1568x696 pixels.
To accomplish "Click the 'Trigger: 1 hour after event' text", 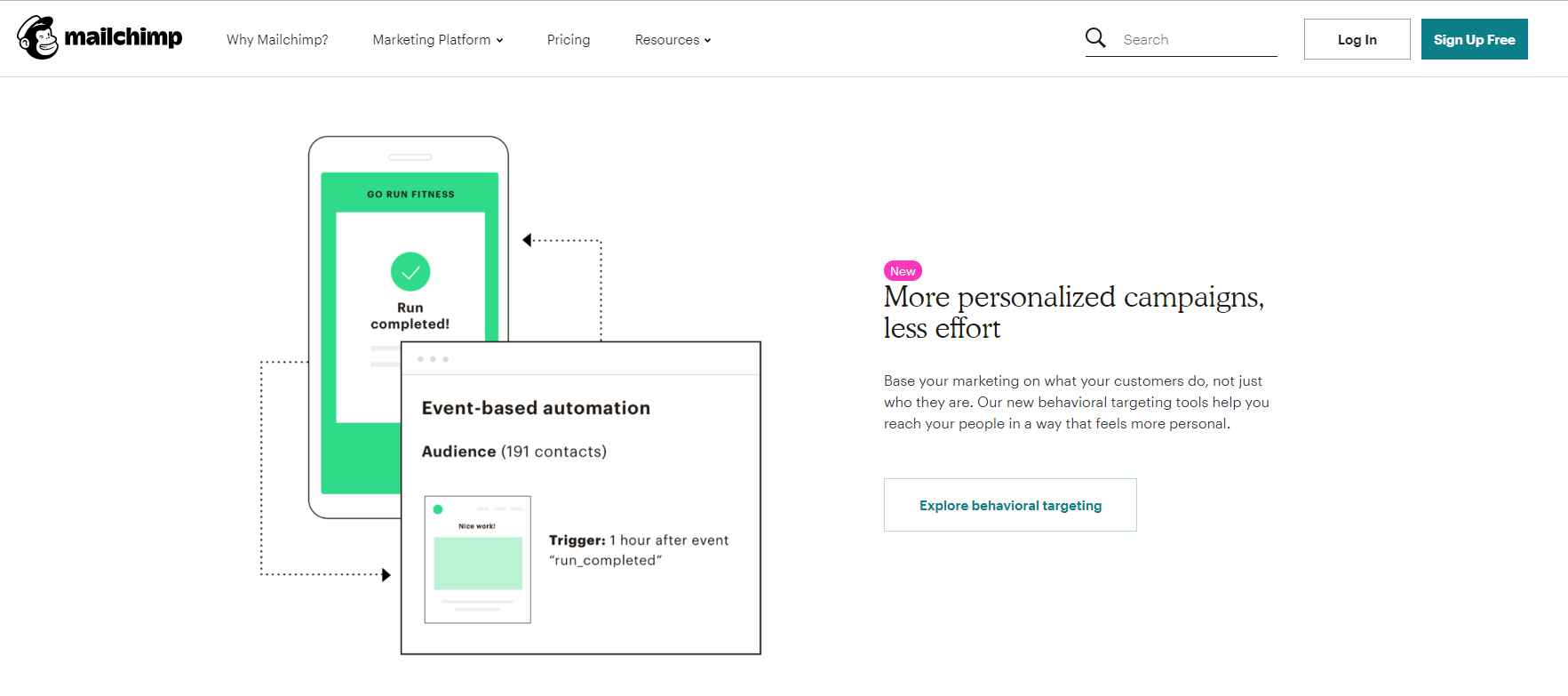I will [639, 540].
